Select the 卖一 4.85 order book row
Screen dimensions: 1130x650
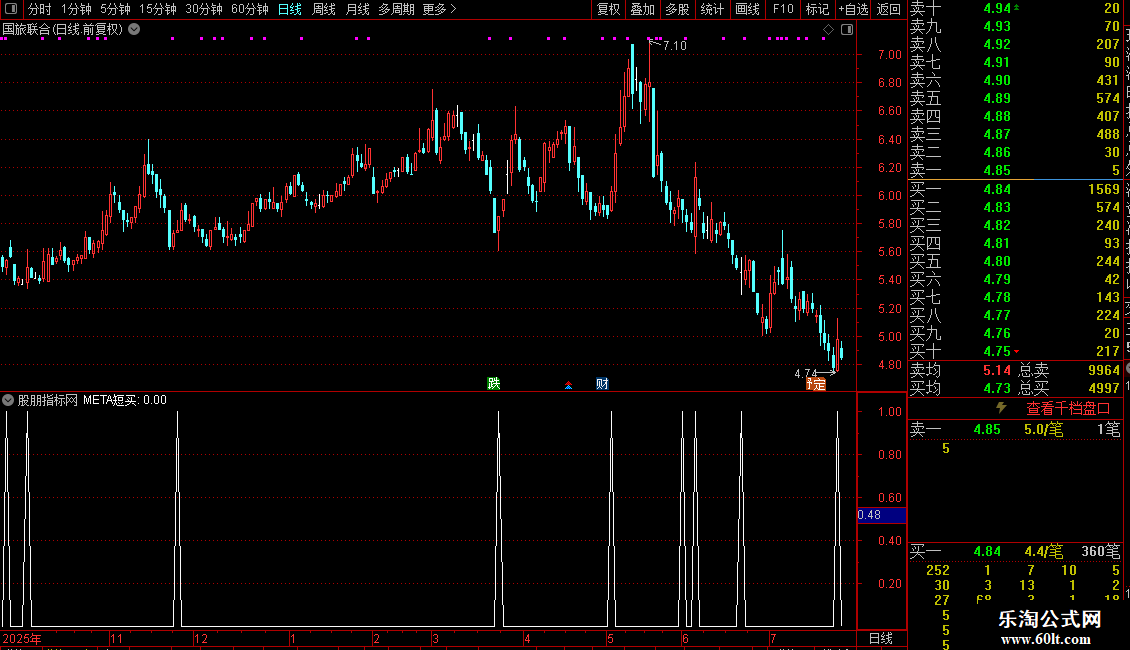[1015, 170]
